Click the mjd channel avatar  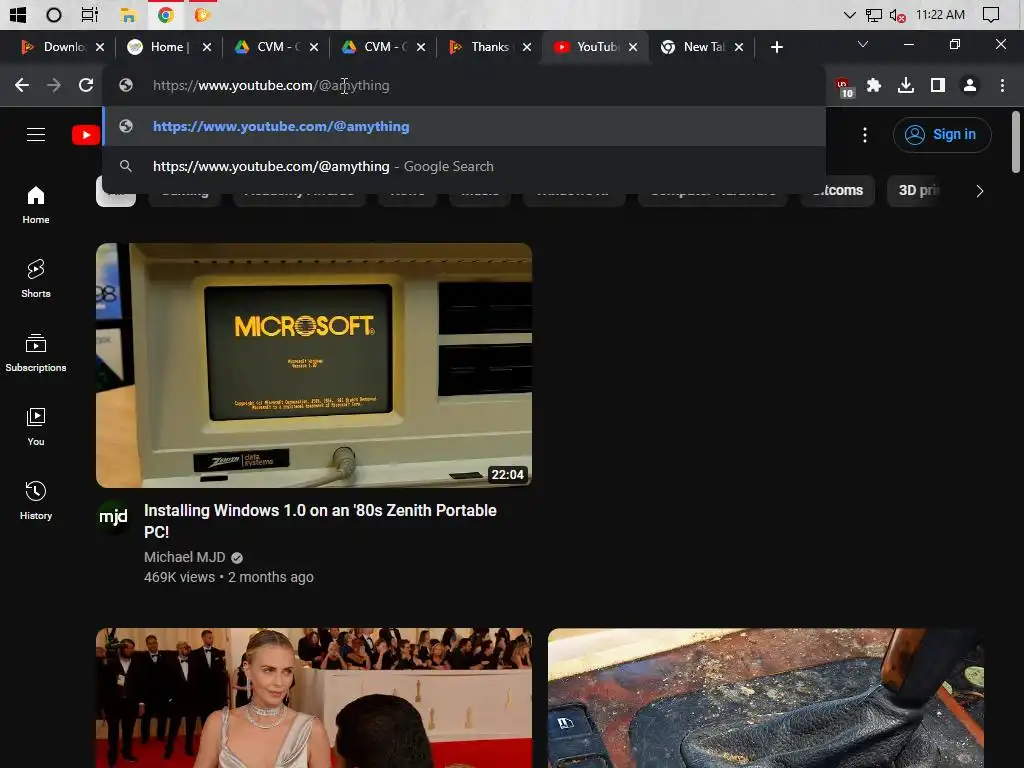114,517
